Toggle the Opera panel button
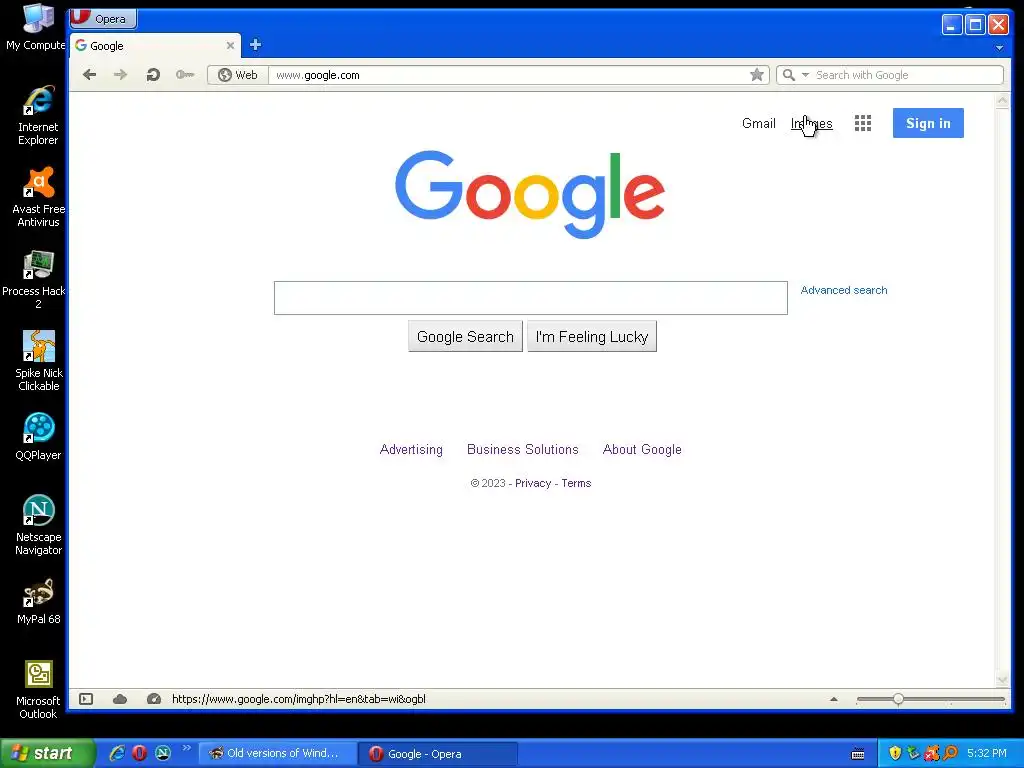This screenshot has height=768, width=1024. [86, 699]
